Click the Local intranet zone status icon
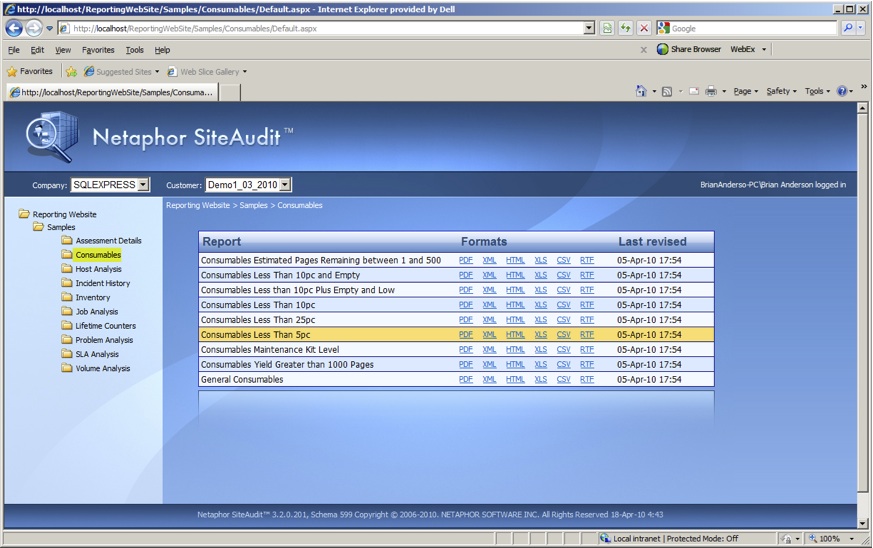Screen dimensions: 873x548 coord(605,539)
